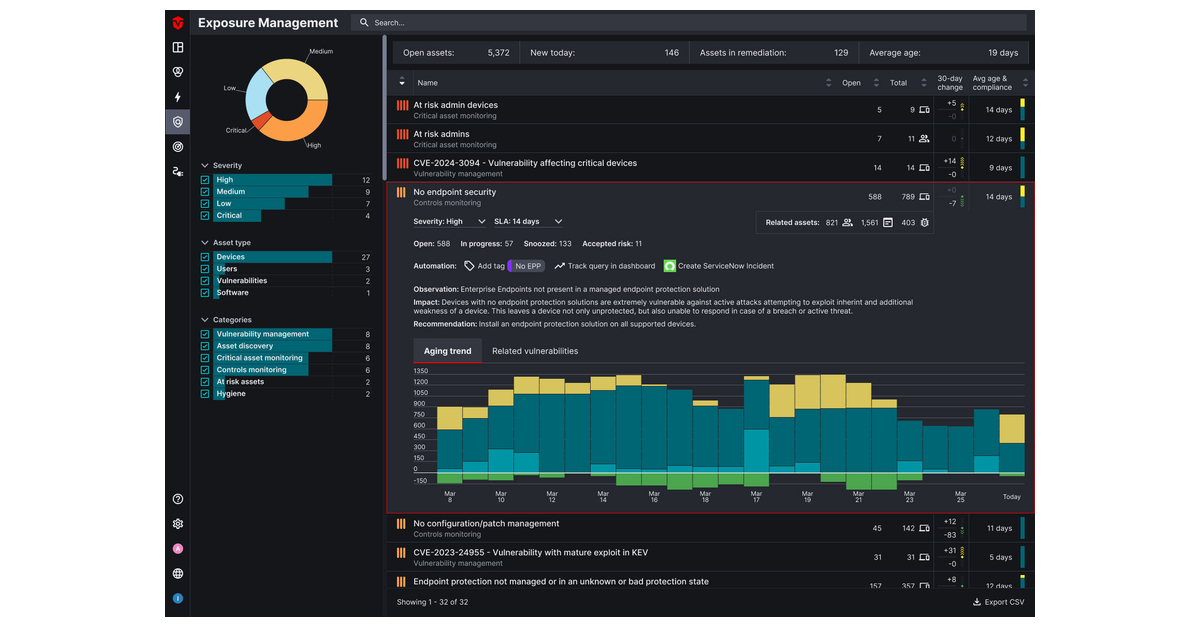
Task: Open the dashboard layout icon in sidebar
Action: (x=178, y=47)
